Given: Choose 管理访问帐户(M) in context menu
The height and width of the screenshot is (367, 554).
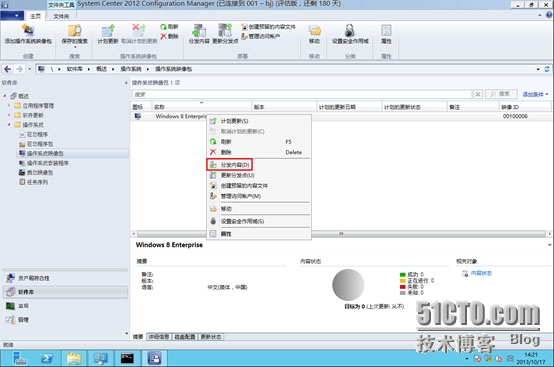Looking at the screenshot, I should pos(259,196).
